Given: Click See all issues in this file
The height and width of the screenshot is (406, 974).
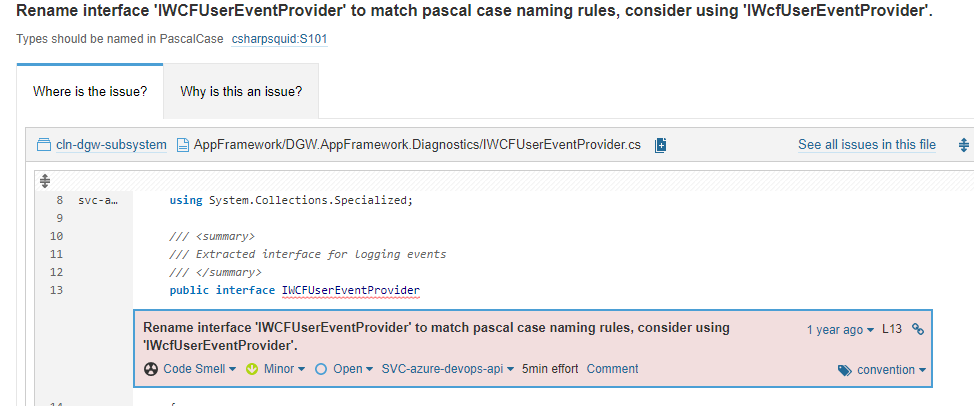Looking at the screenshot, I should coord(867,145).
